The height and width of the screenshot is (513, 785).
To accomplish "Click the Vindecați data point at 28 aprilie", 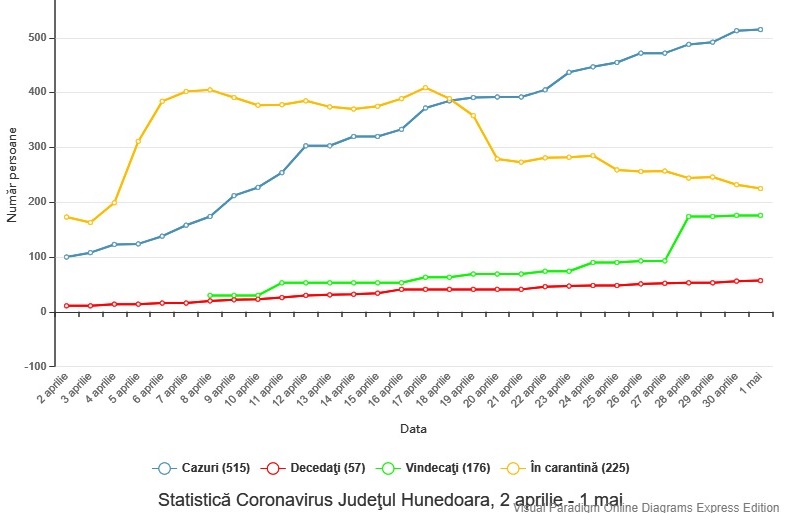I will 689,216.
